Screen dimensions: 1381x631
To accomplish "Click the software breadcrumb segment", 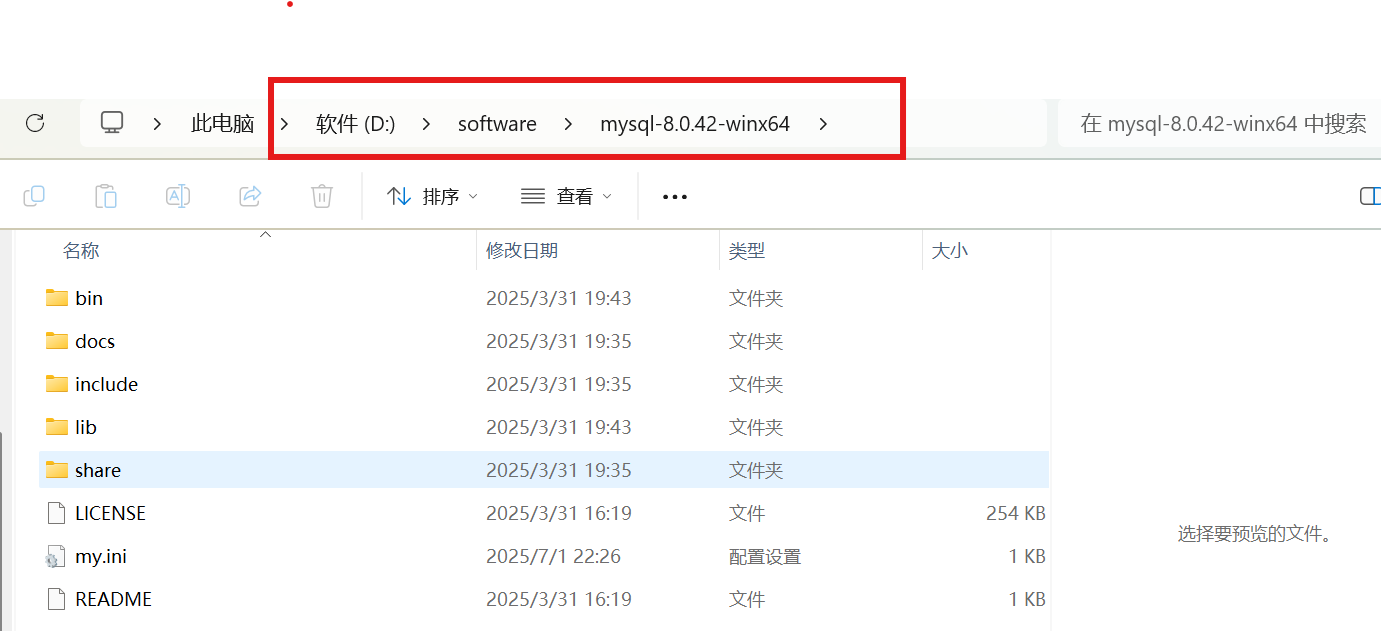I will point(497,124).
